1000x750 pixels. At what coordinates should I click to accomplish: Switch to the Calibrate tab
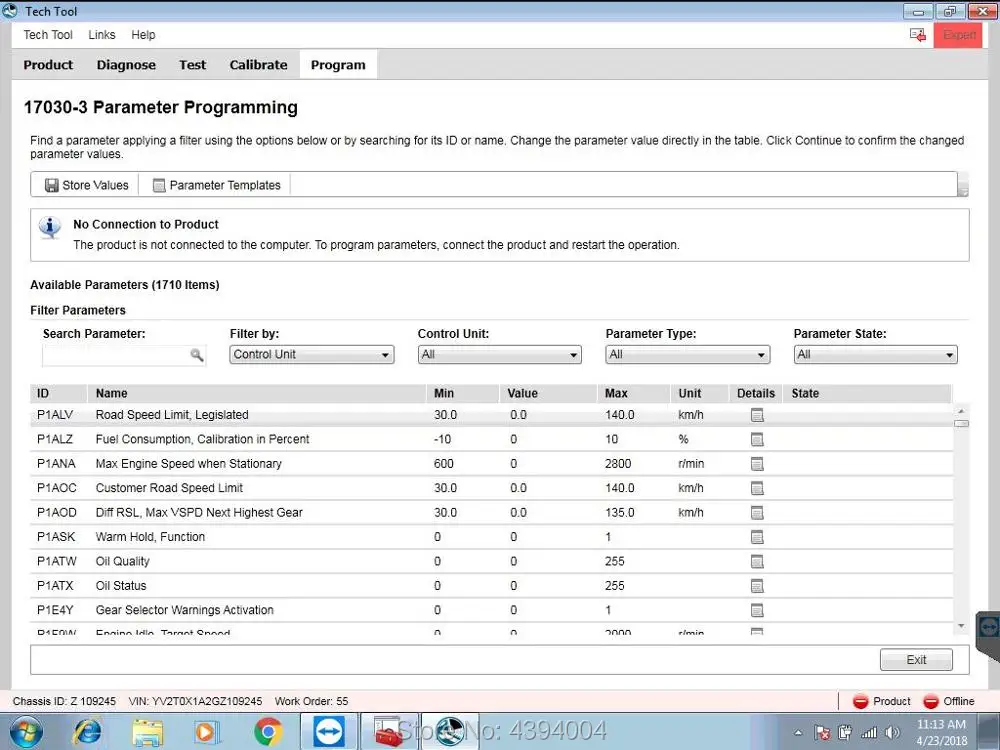[258, 65]
